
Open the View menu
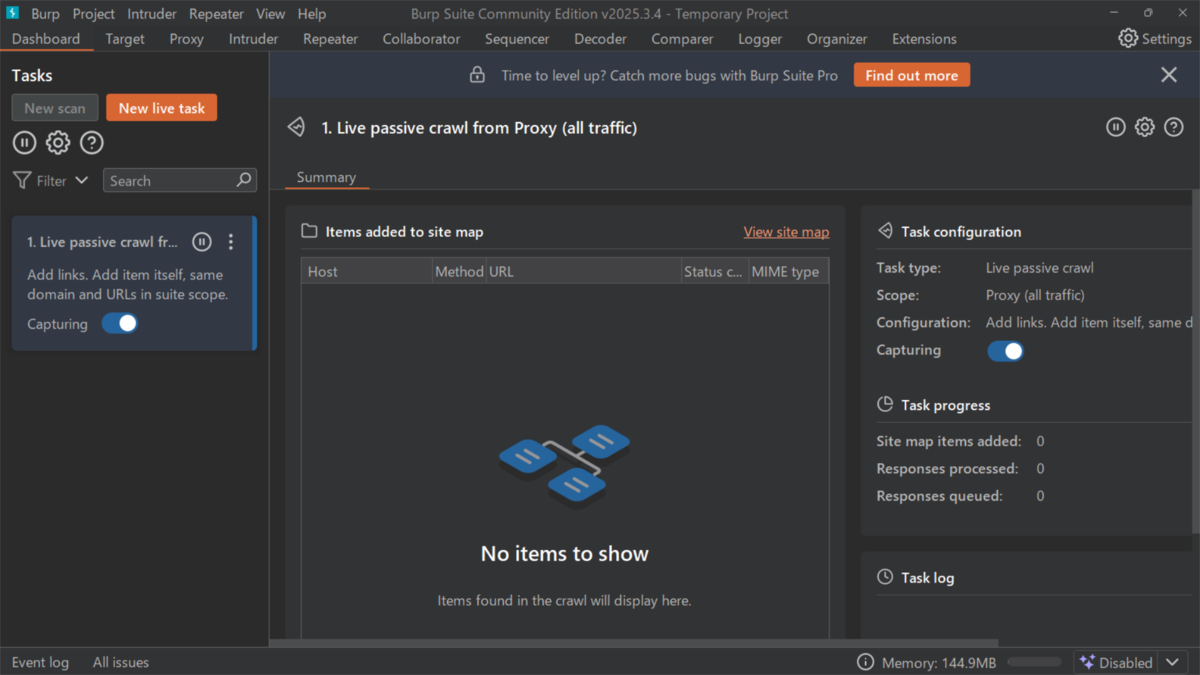click(x=270, y=14)
